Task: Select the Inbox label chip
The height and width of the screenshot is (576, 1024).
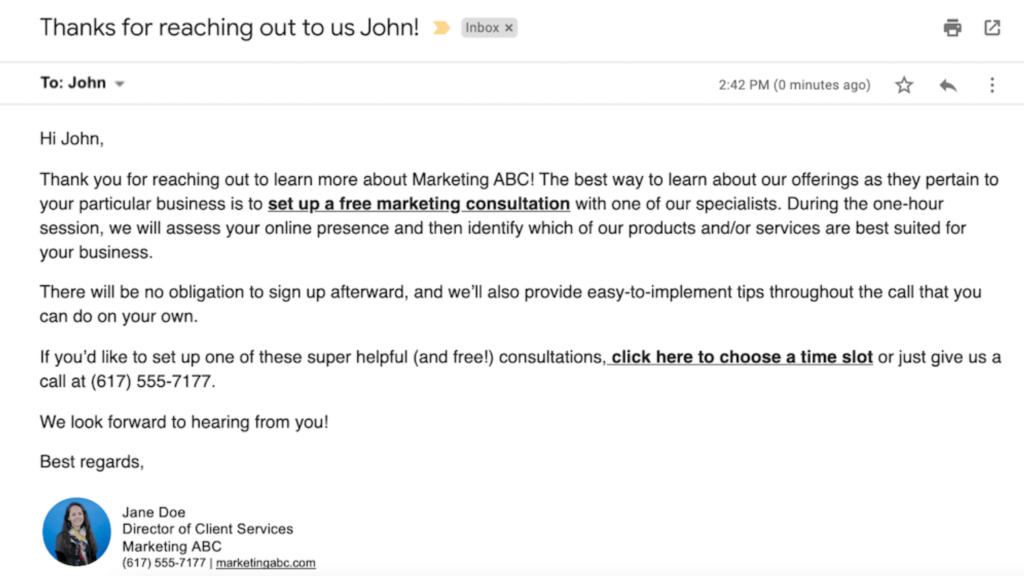Action: coord(482,27)
